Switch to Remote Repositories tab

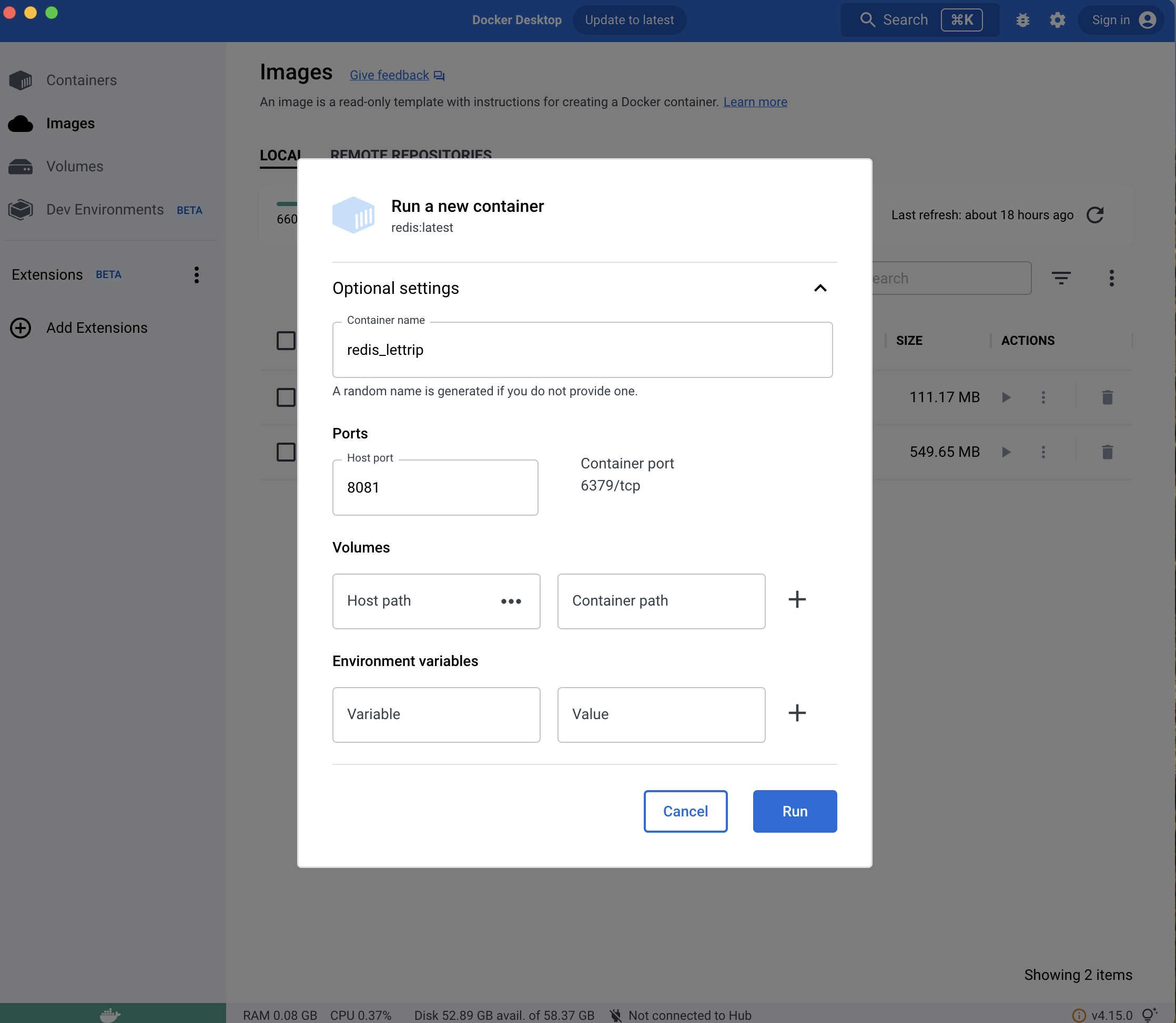click(x=411, y=154)
